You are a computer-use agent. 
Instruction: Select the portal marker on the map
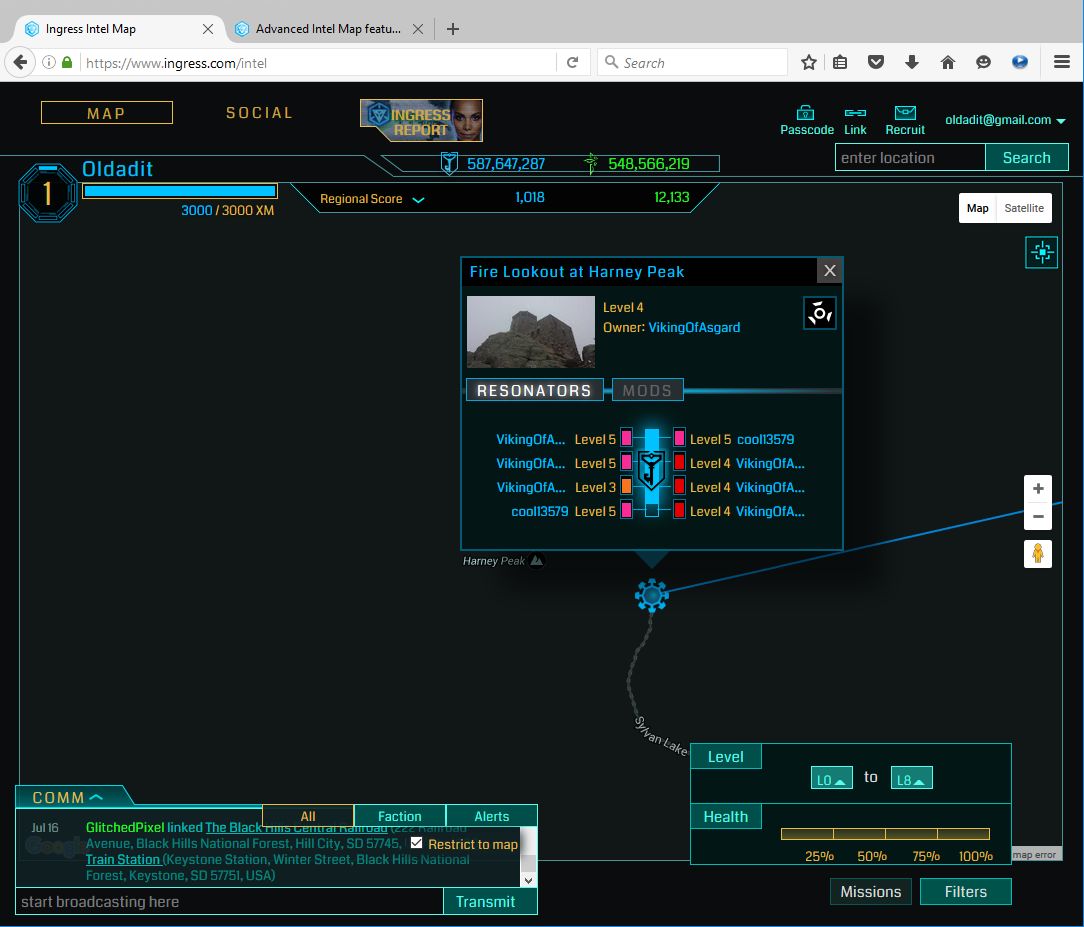click(x=652, y=596)
